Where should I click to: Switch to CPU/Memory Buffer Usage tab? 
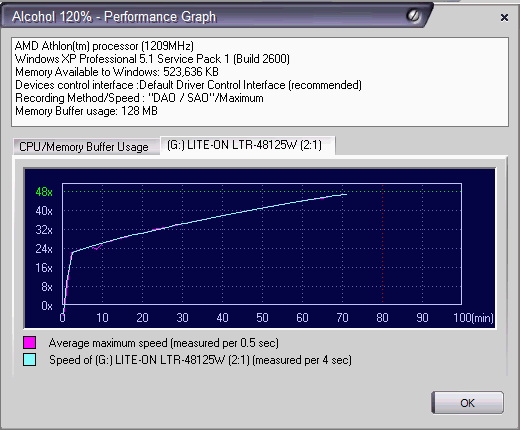pos(83,147)
